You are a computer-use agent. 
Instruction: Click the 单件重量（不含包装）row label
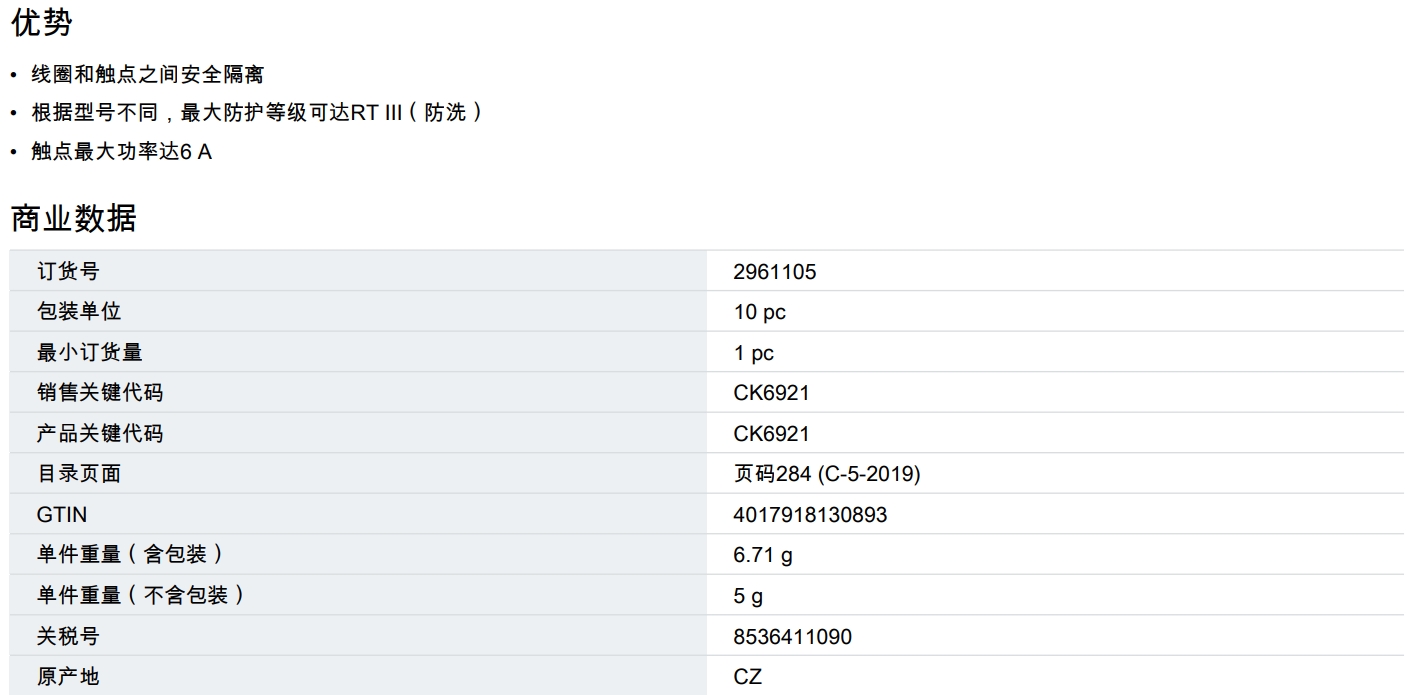click(x=140, y=596)
